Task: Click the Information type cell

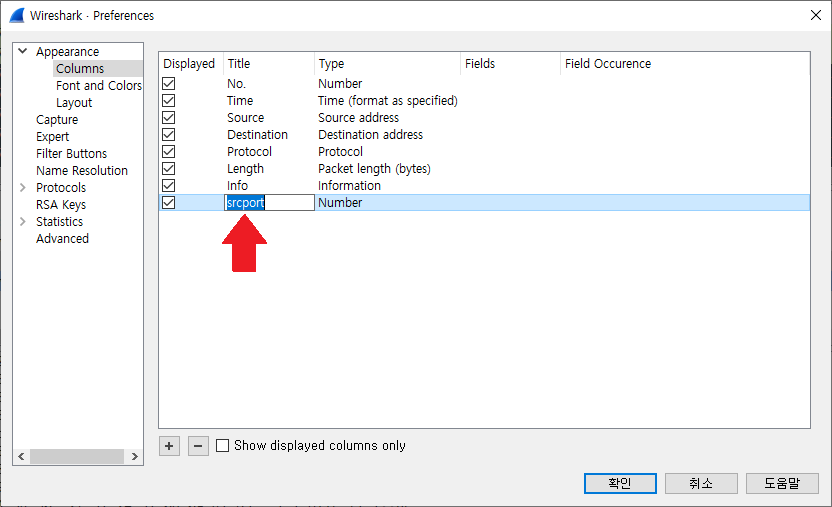Action: click(x=349, y=185)
